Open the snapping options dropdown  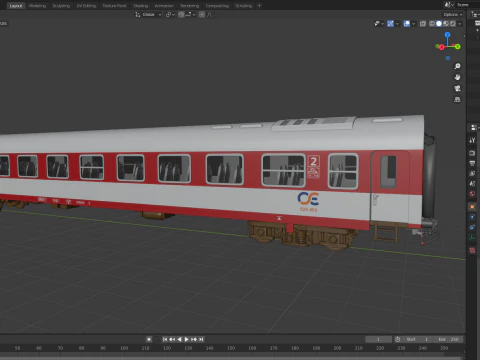point(190,15)
